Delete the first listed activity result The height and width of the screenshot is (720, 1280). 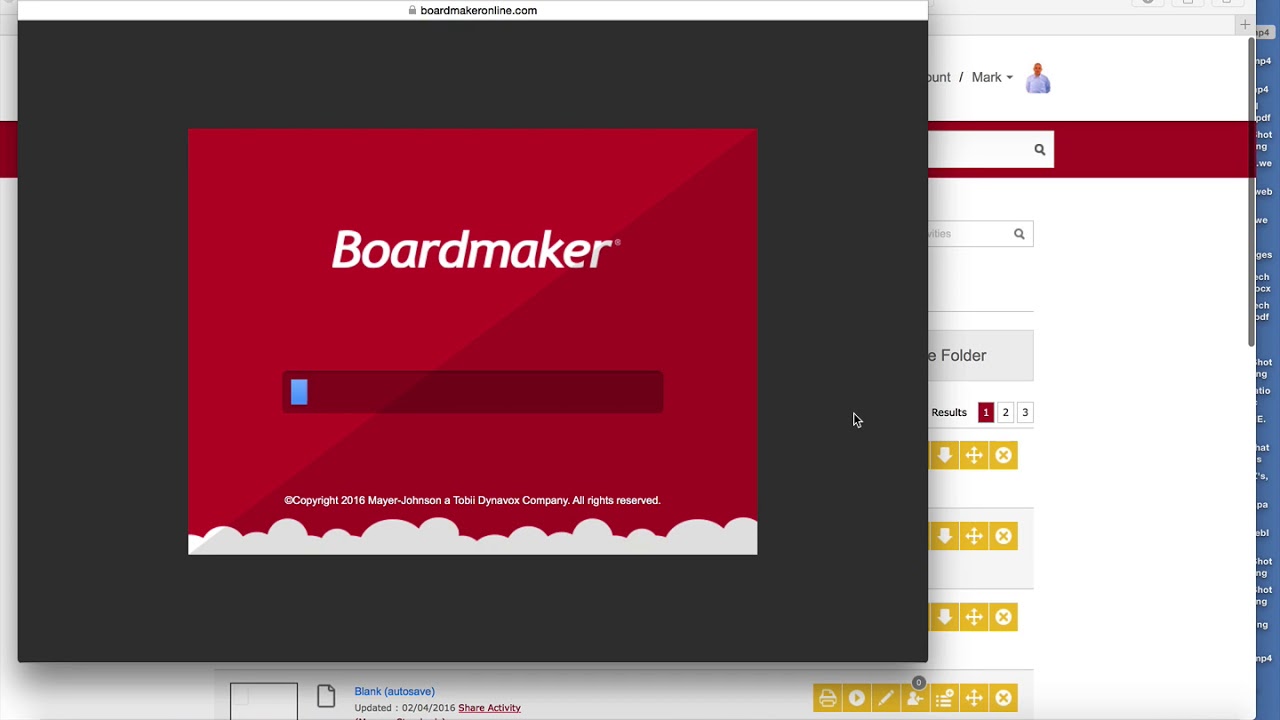1003,456
